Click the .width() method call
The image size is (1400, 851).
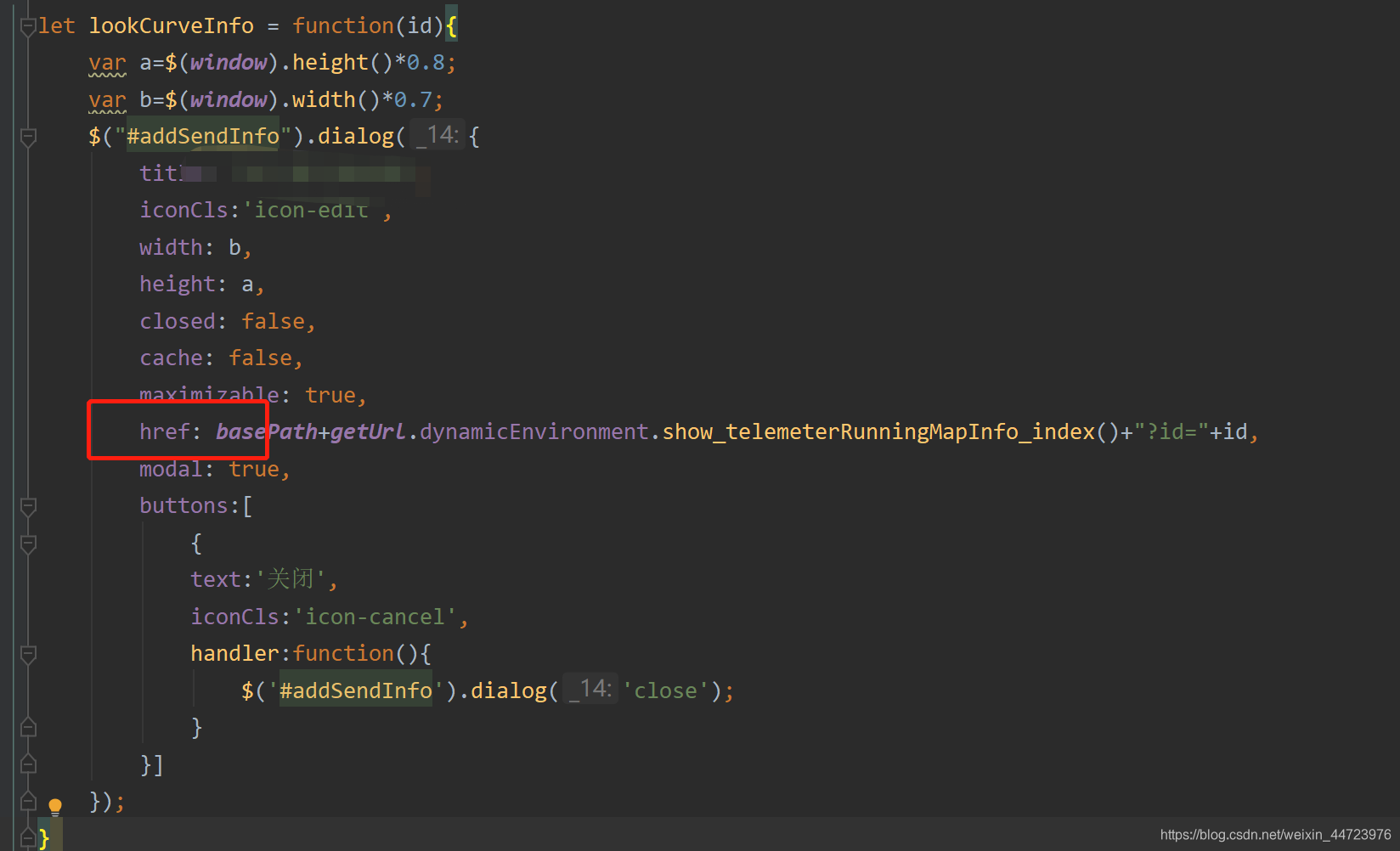330,100
